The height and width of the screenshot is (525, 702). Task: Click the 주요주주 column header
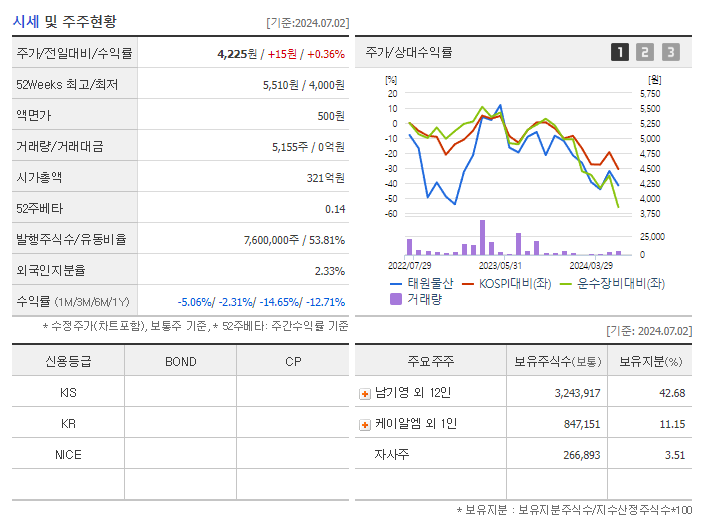click(x=431, y=361)
